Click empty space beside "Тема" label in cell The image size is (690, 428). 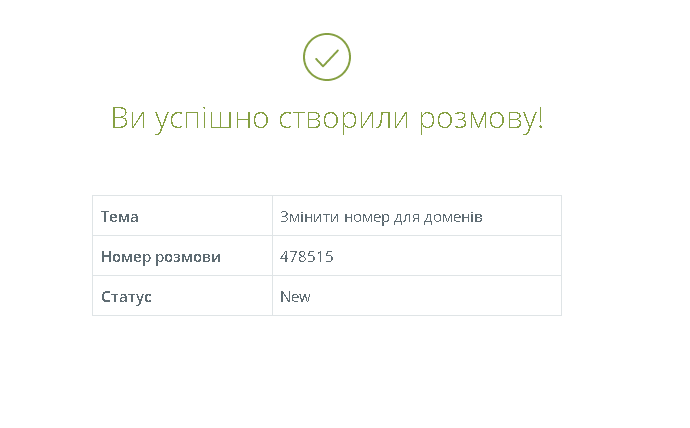[205, 216]
